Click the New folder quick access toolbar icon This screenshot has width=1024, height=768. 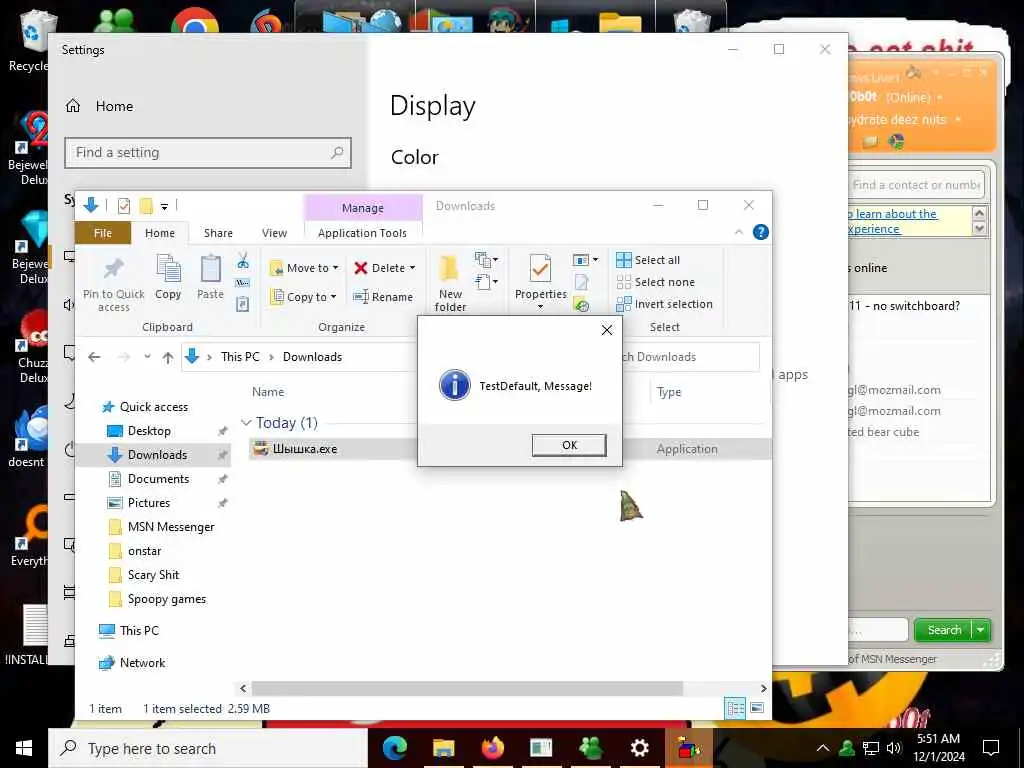(x=146, y=206)
